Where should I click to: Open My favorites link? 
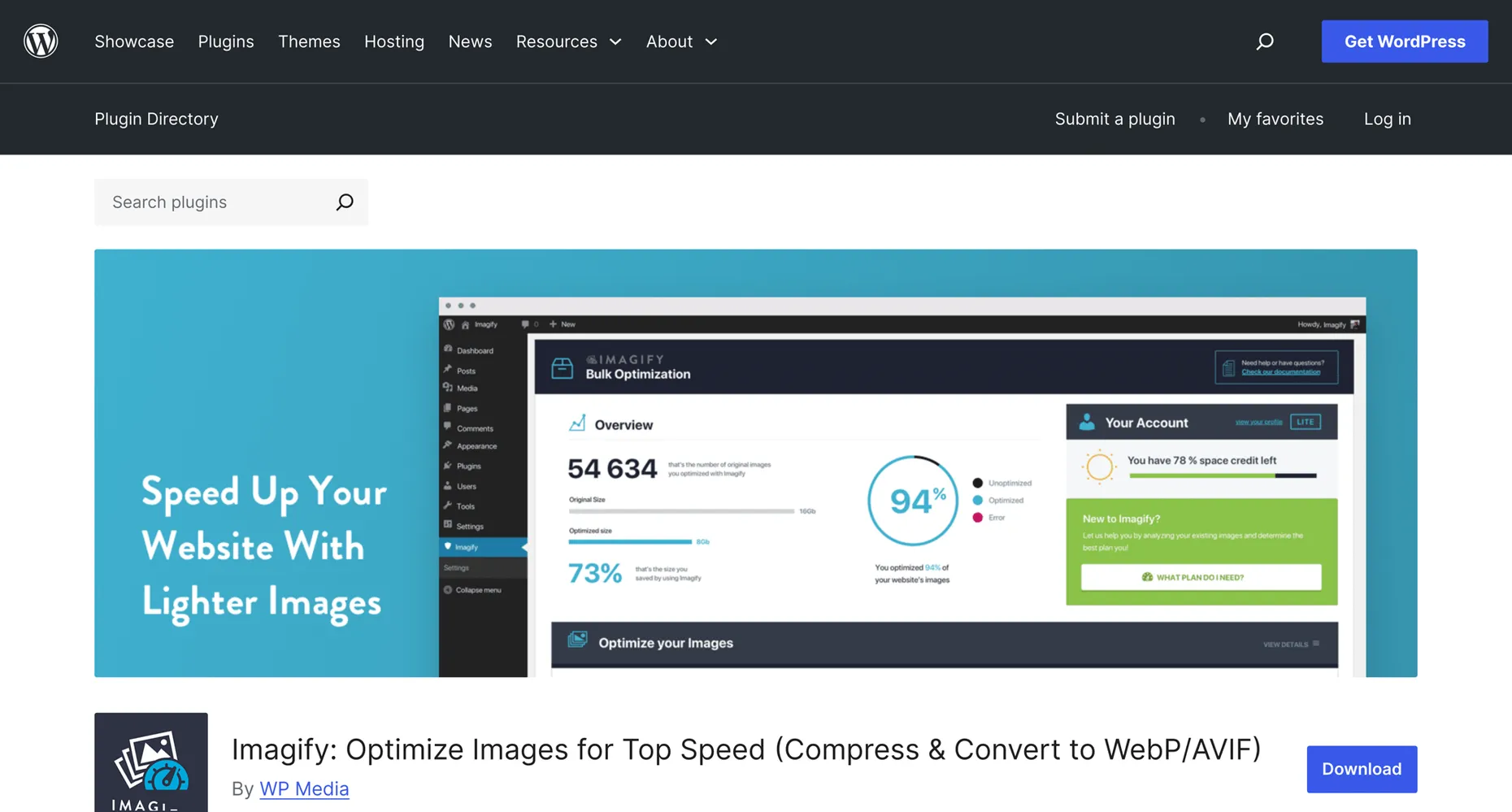point(1275,119)
